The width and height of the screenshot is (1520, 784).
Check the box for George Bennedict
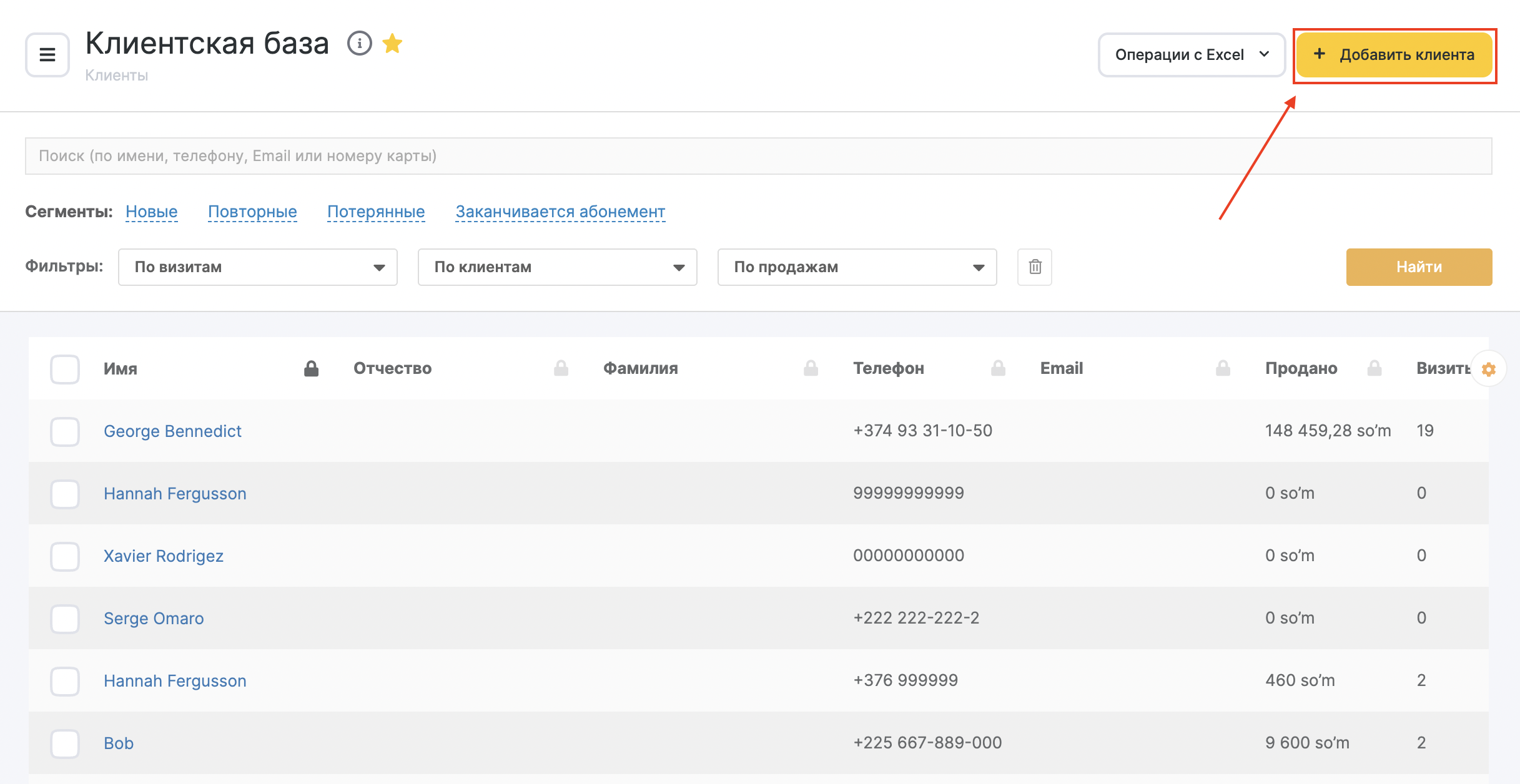65,431
